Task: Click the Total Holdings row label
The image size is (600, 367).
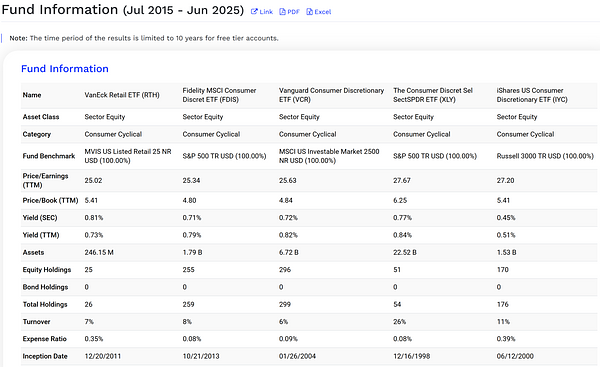Action: coord(45,304)
